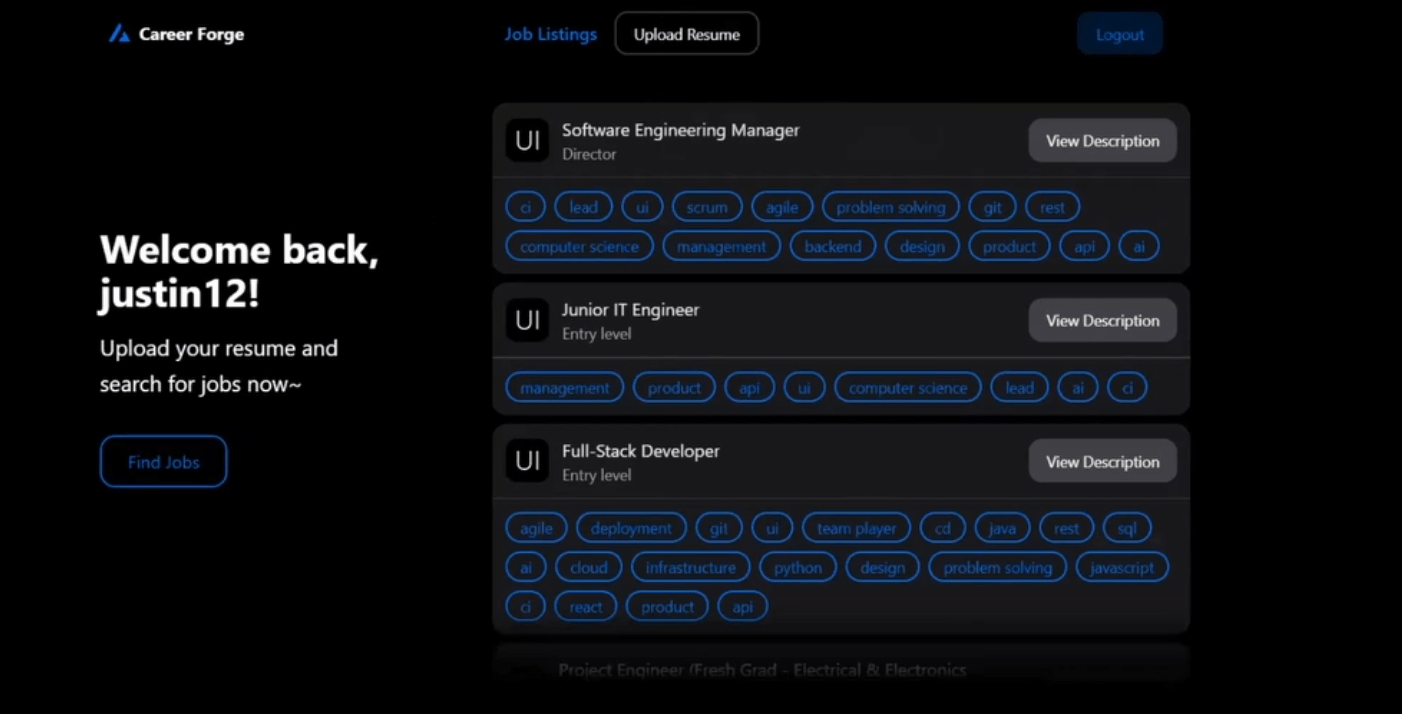View Description for Full-Stack Developer
The image size is (1402, 714).
point(1103,461)
